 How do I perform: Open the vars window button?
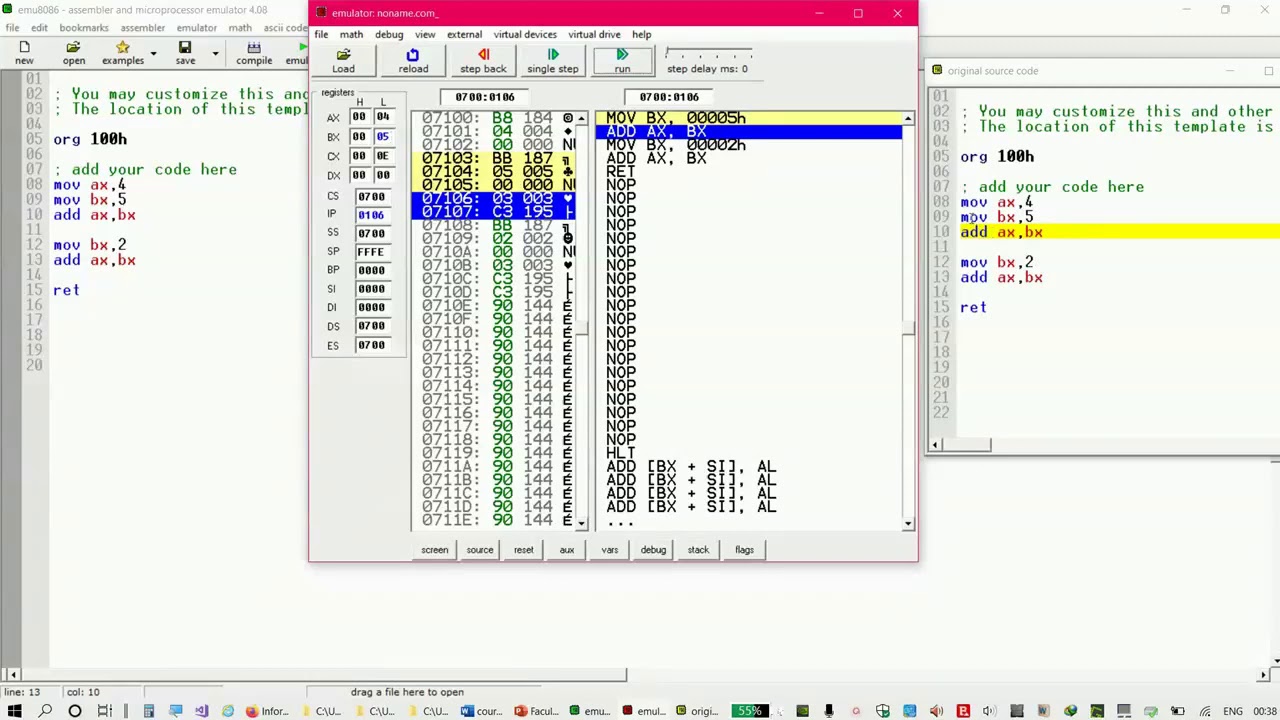[610, 549]
